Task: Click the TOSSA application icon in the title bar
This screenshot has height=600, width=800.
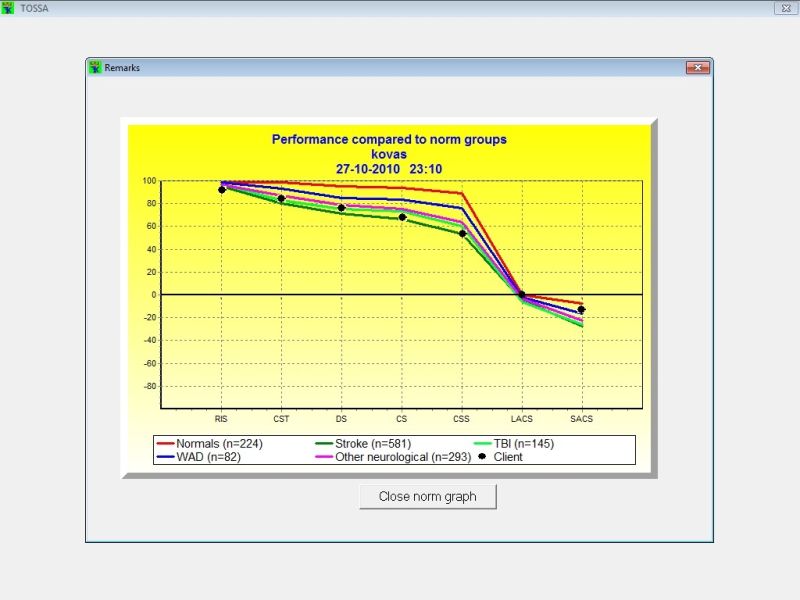Action: (x=8, y=7)
